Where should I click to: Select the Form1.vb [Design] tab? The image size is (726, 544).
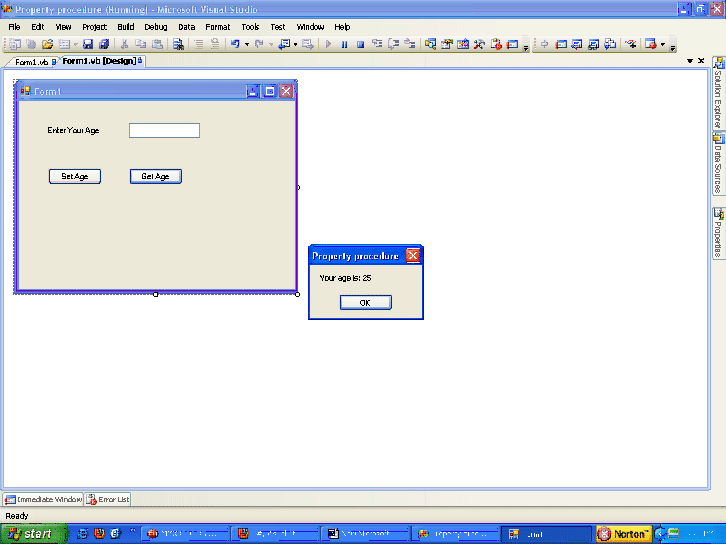(x=102, y=61)
